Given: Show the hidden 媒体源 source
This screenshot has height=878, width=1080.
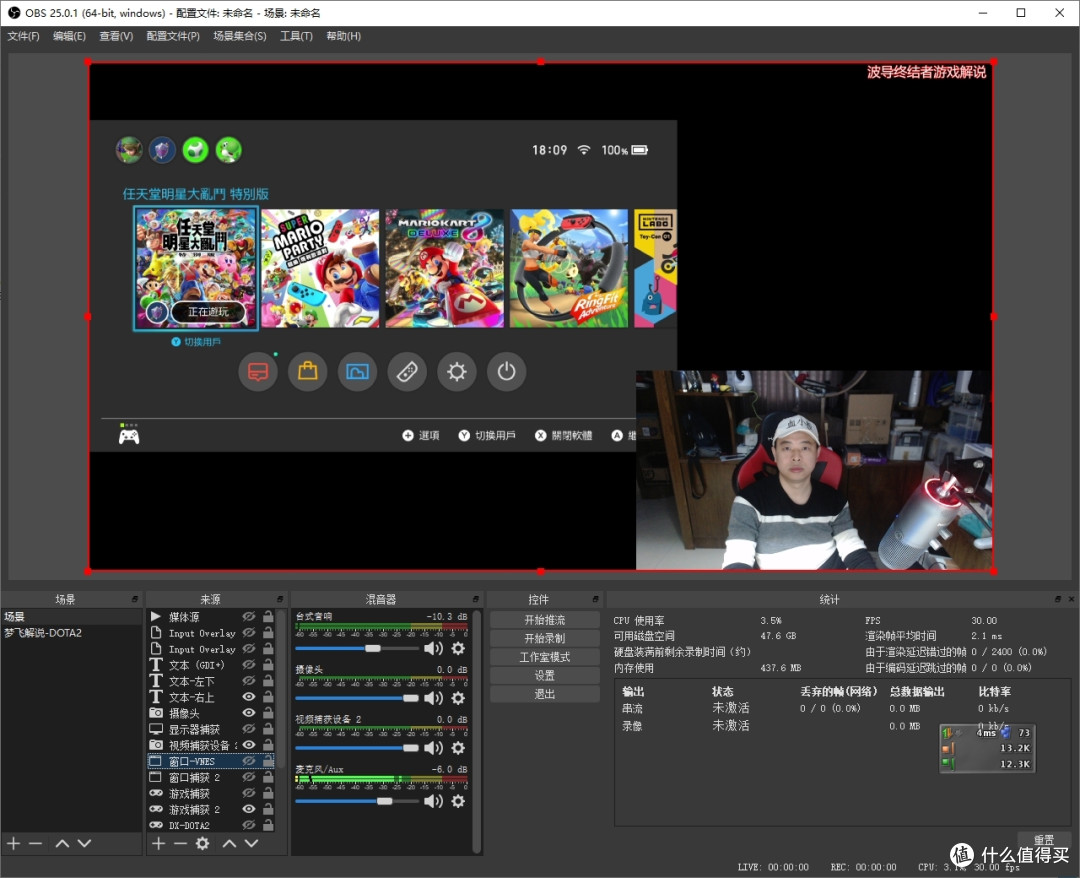Looking at the screenshot, I should coord(249,616).
